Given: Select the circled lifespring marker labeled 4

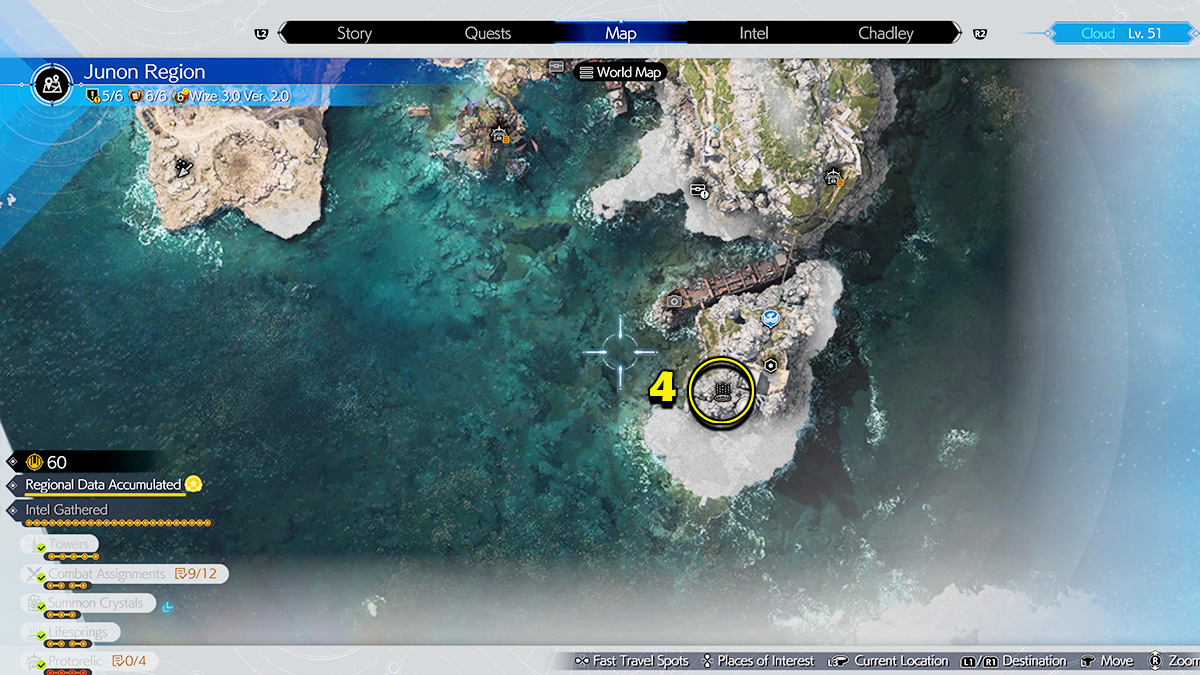Looking at the screenshot, I should point(721,390).
